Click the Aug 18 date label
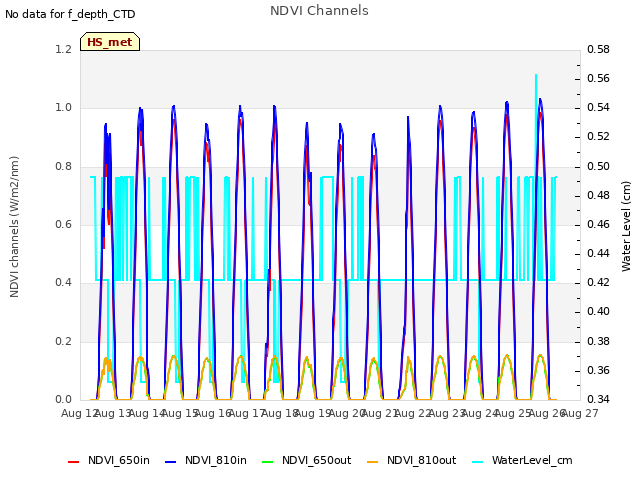Image resolution: width=640 pixels, height=480 pixels. [x=280, y=414]
